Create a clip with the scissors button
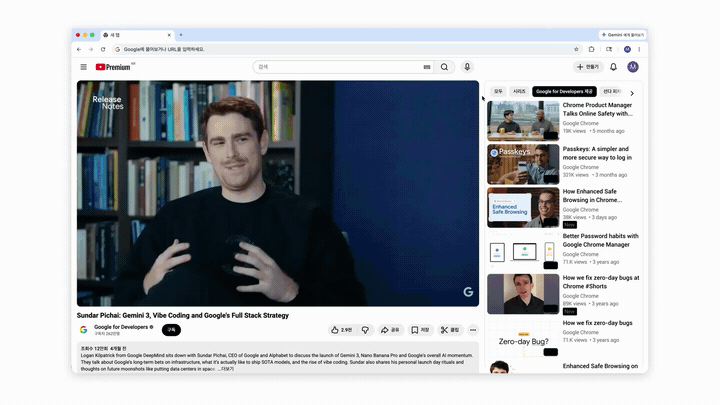Image resolution: width=720 pixels, height=405 pixels. 450,330
